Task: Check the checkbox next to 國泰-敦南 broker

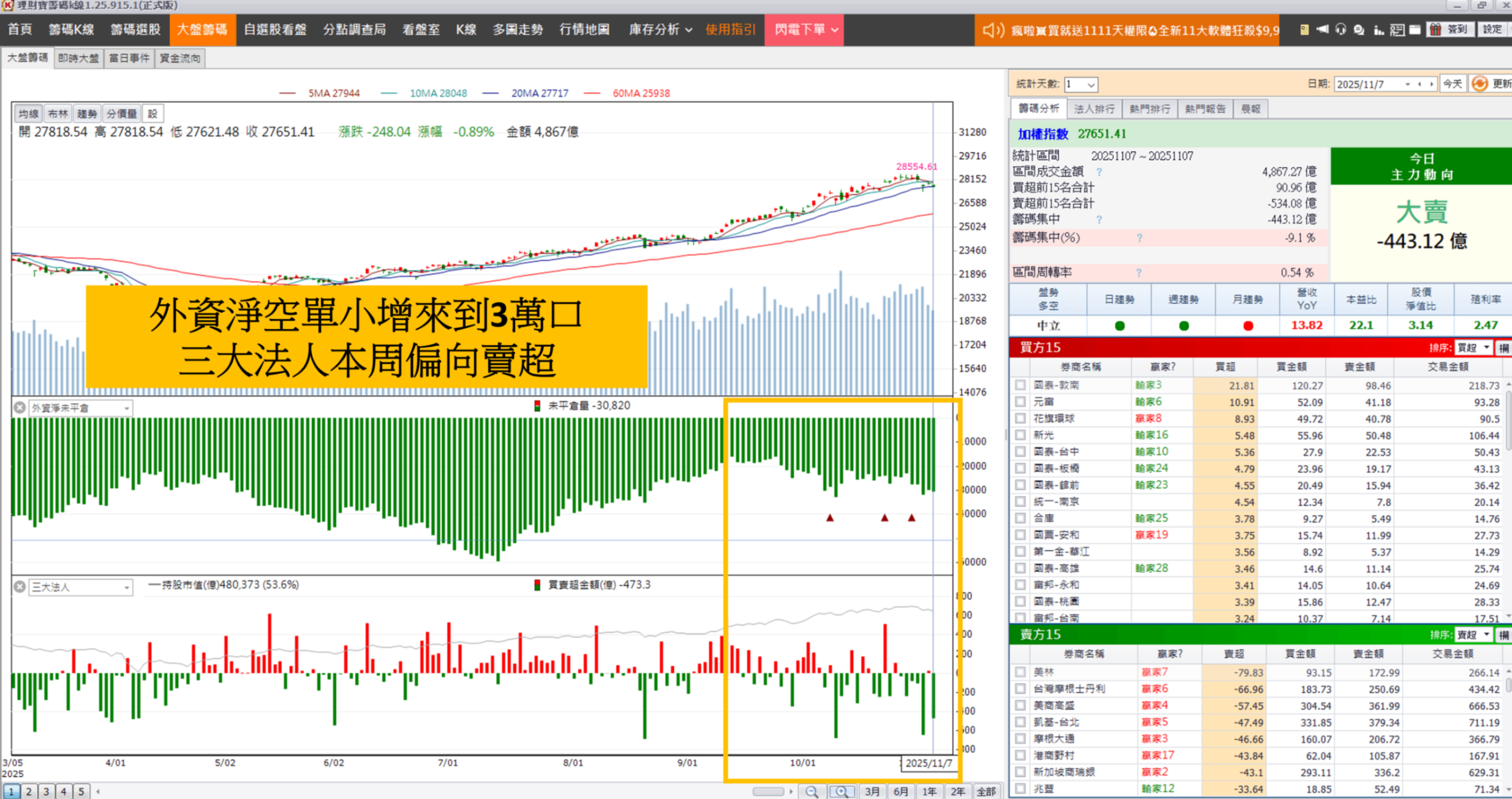Action: click(1021, 385)
